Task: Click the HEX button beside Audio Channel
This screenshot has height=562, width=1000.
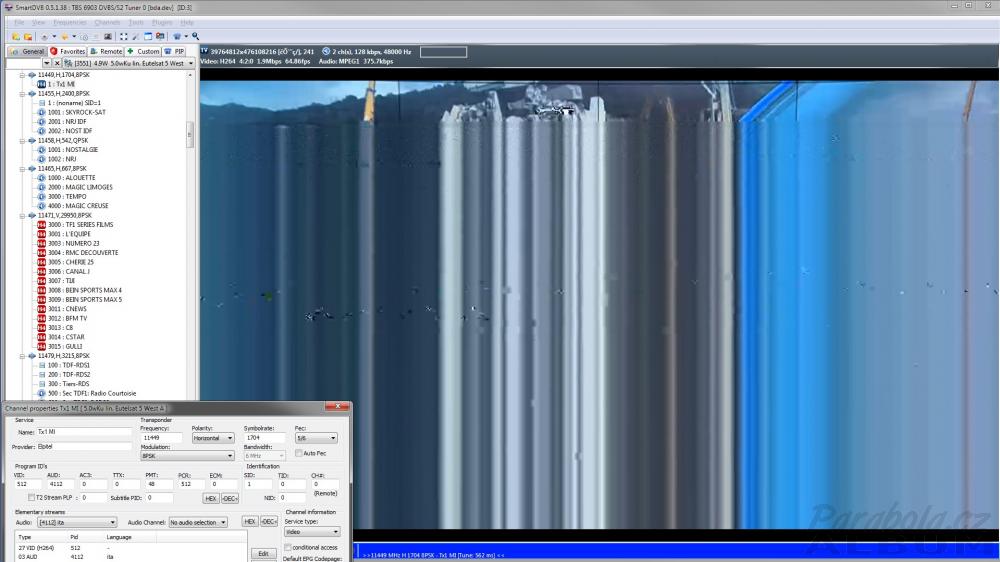Action: point(250,521)
